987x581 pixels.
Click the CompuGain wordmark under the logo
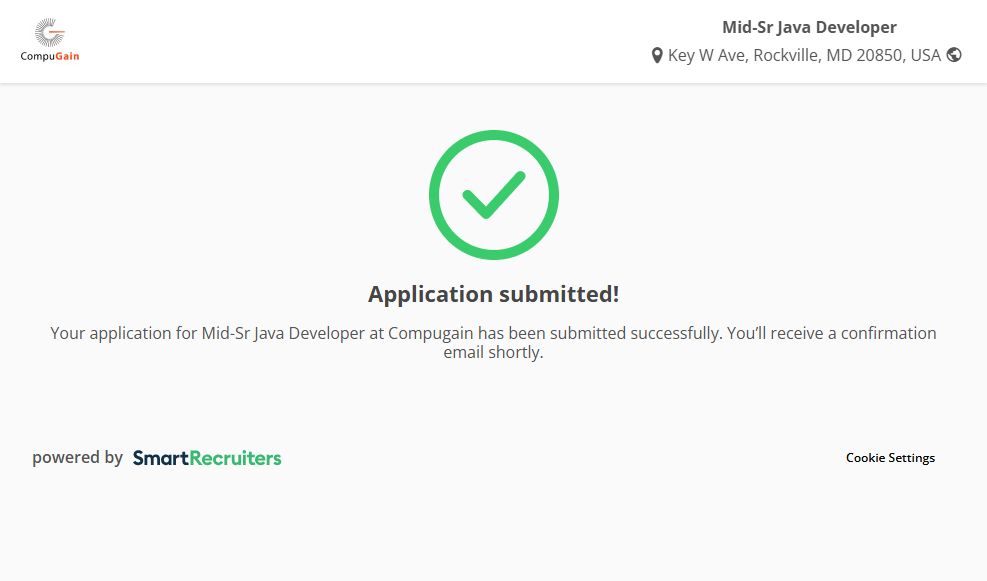coord(50,57)
